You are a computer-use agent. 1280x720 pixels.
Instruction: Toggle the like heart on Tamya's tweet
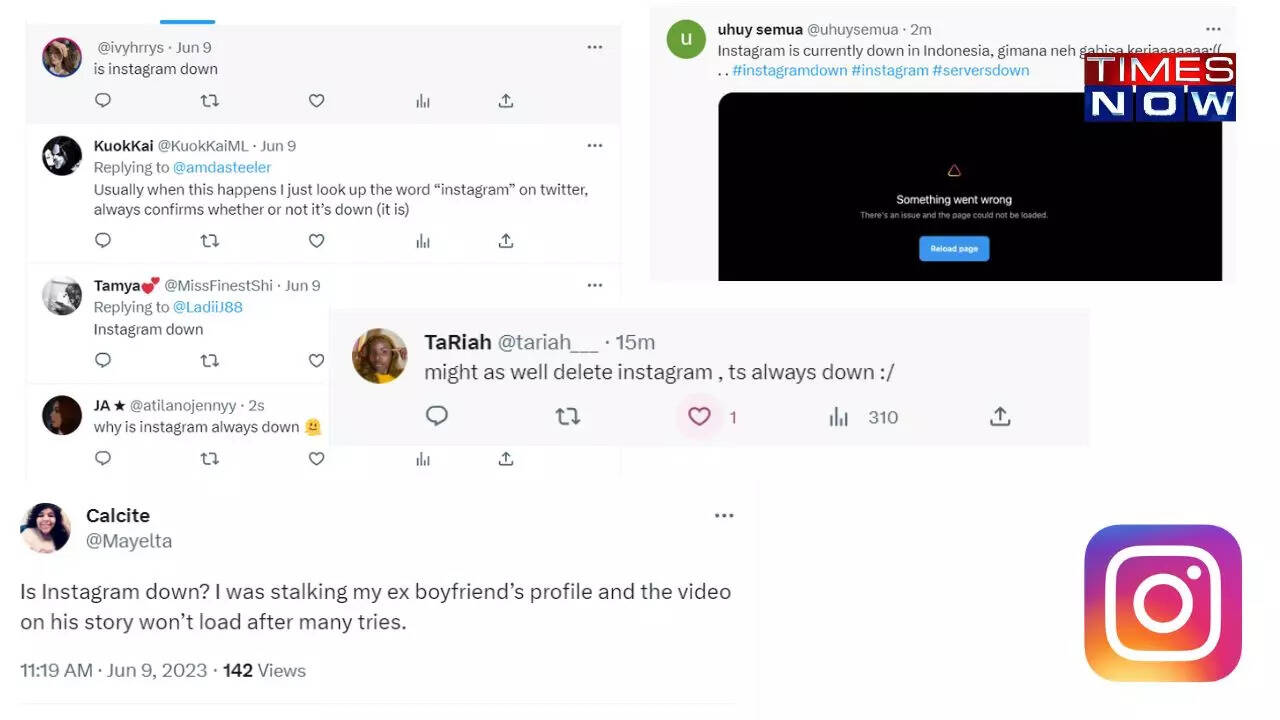click(x=316, y=359)
